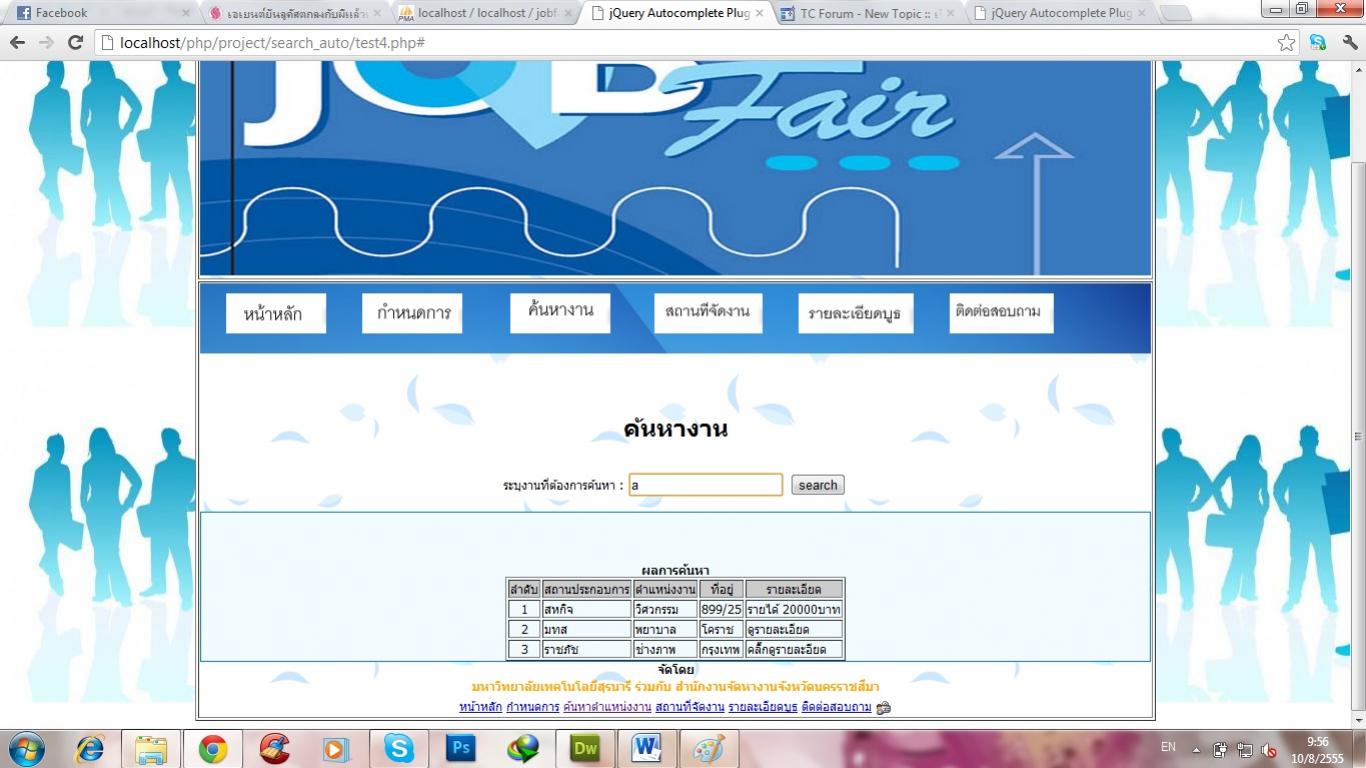Open Microsoft Word from the taskbar
The height and width of the screenshot is (768, 1366).
click(646, 749)
